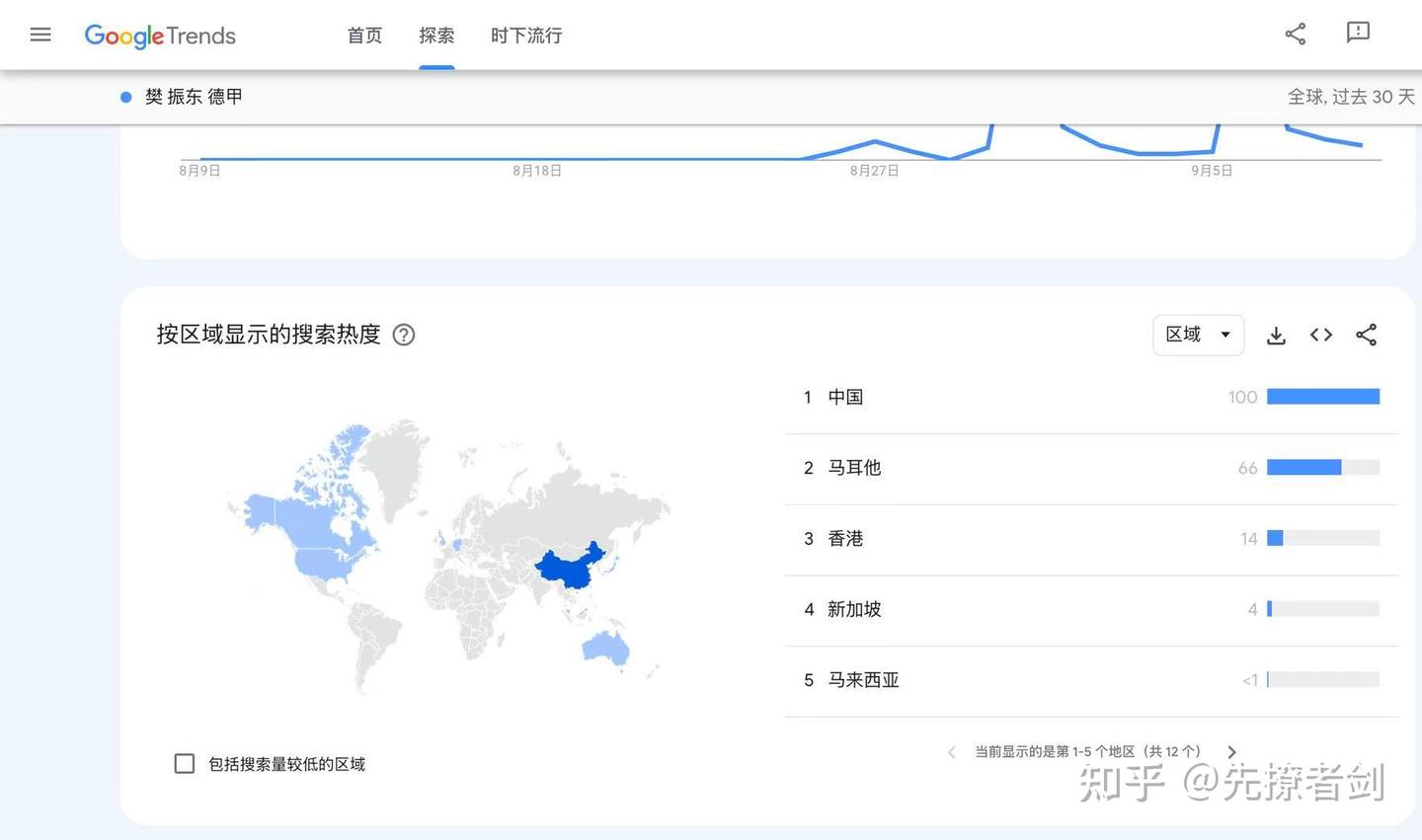Enable 包括搜索量较低的区域 checkbox
1422x840 pixels.
[185, 764]
